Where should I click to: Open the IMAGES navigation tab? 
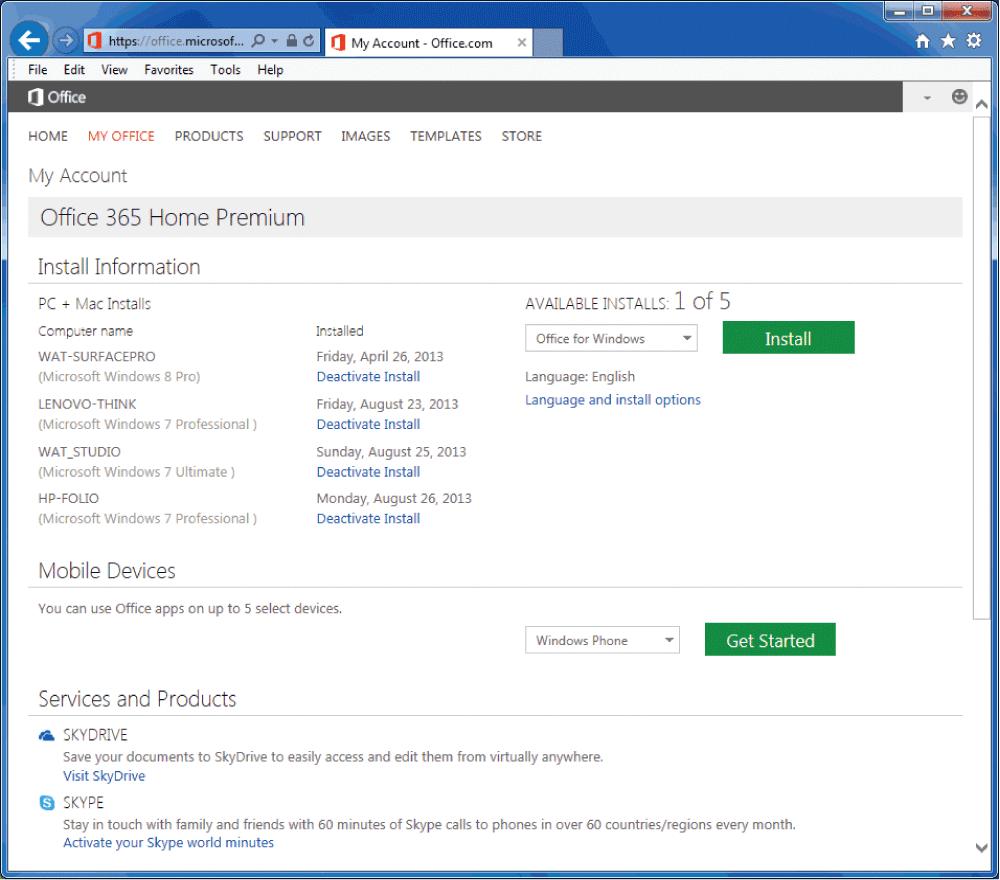click(365, 136)
